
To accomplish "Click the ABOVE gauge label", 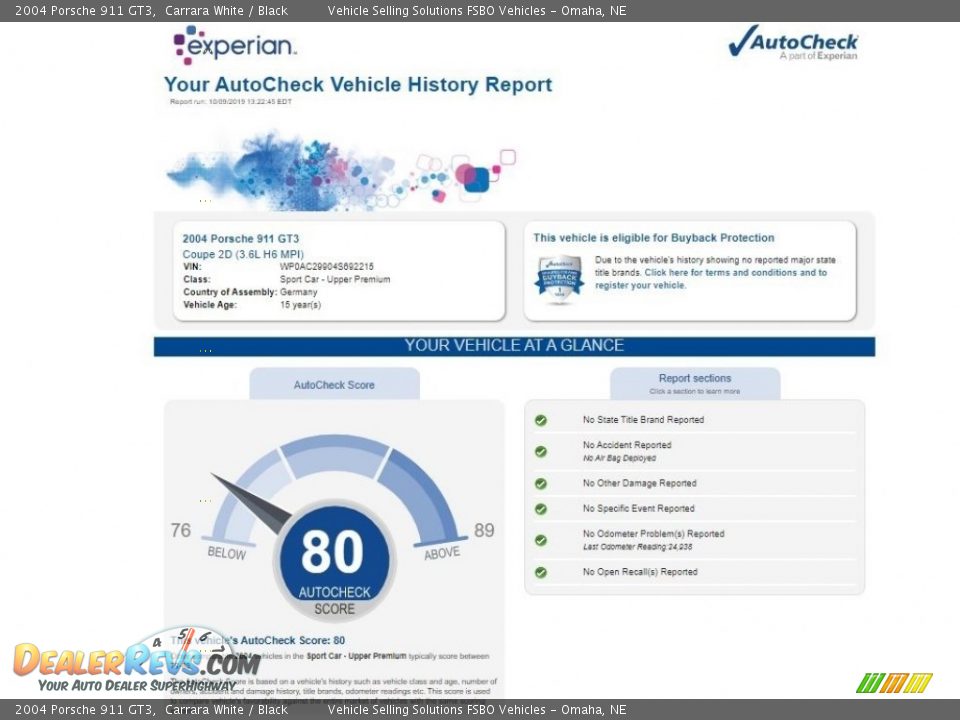I will pyautogui.click(x=442, y=553).
